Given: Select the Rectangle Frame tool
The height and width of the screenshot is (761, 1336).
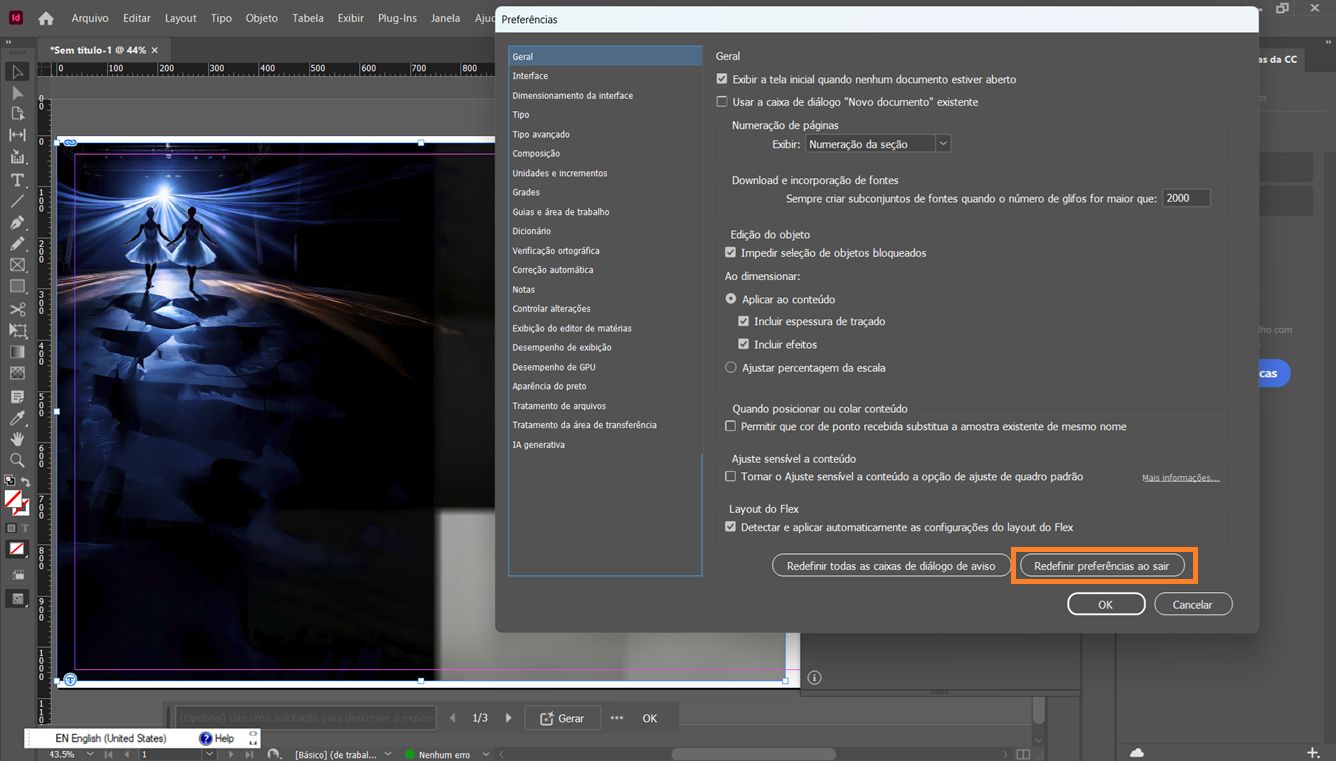Looking at the screenshot, I should point(17,265).
